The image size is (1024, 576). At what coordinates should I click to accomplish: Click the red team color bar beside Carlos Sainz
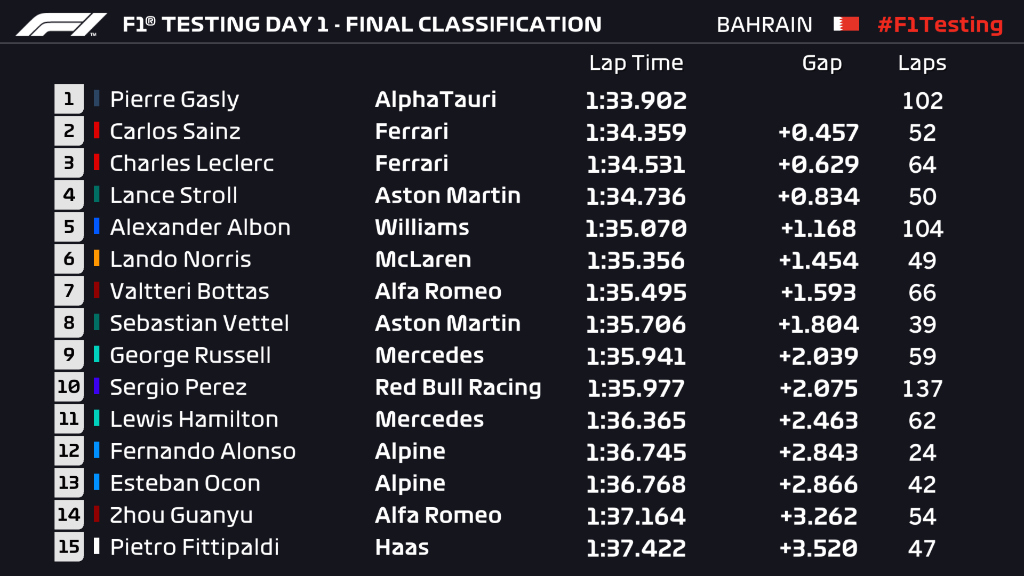click(x=96, y=131)
